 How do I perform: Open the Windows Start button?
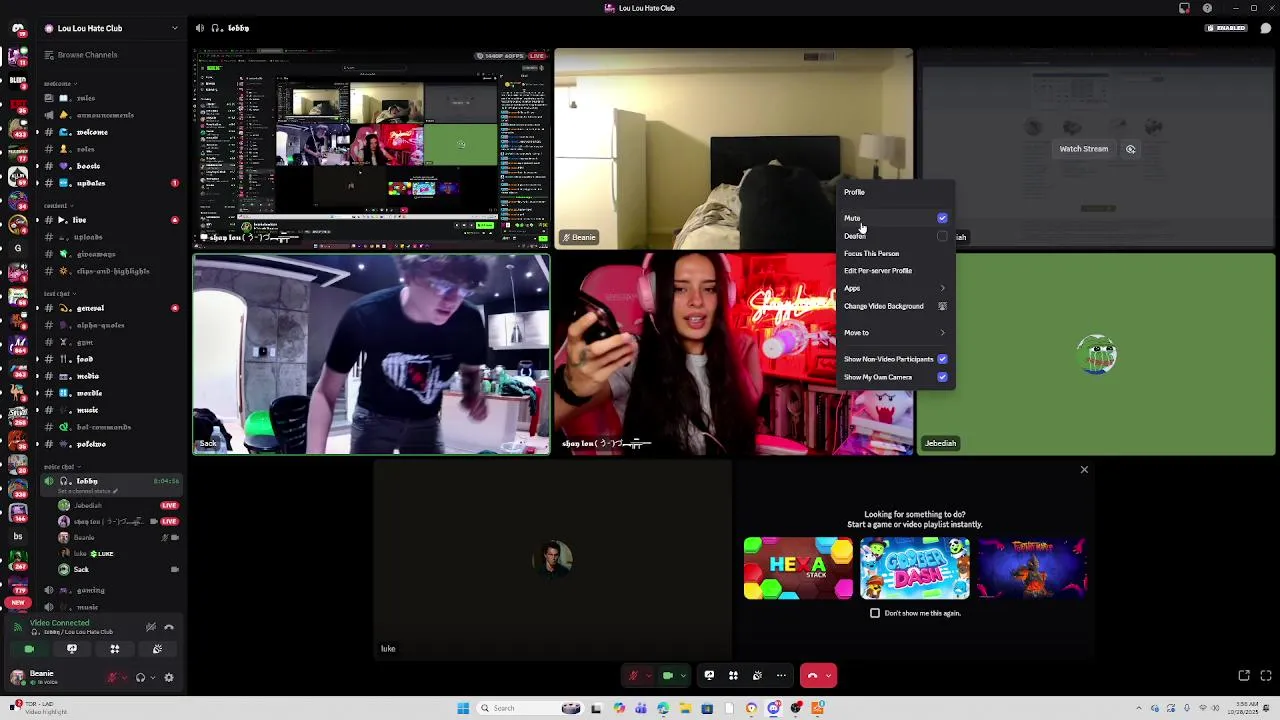point(463,708)
